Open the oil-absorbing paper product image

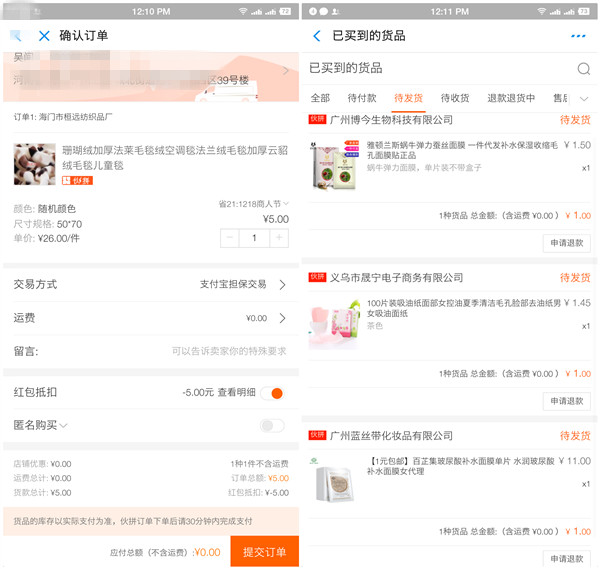[334, 324]
